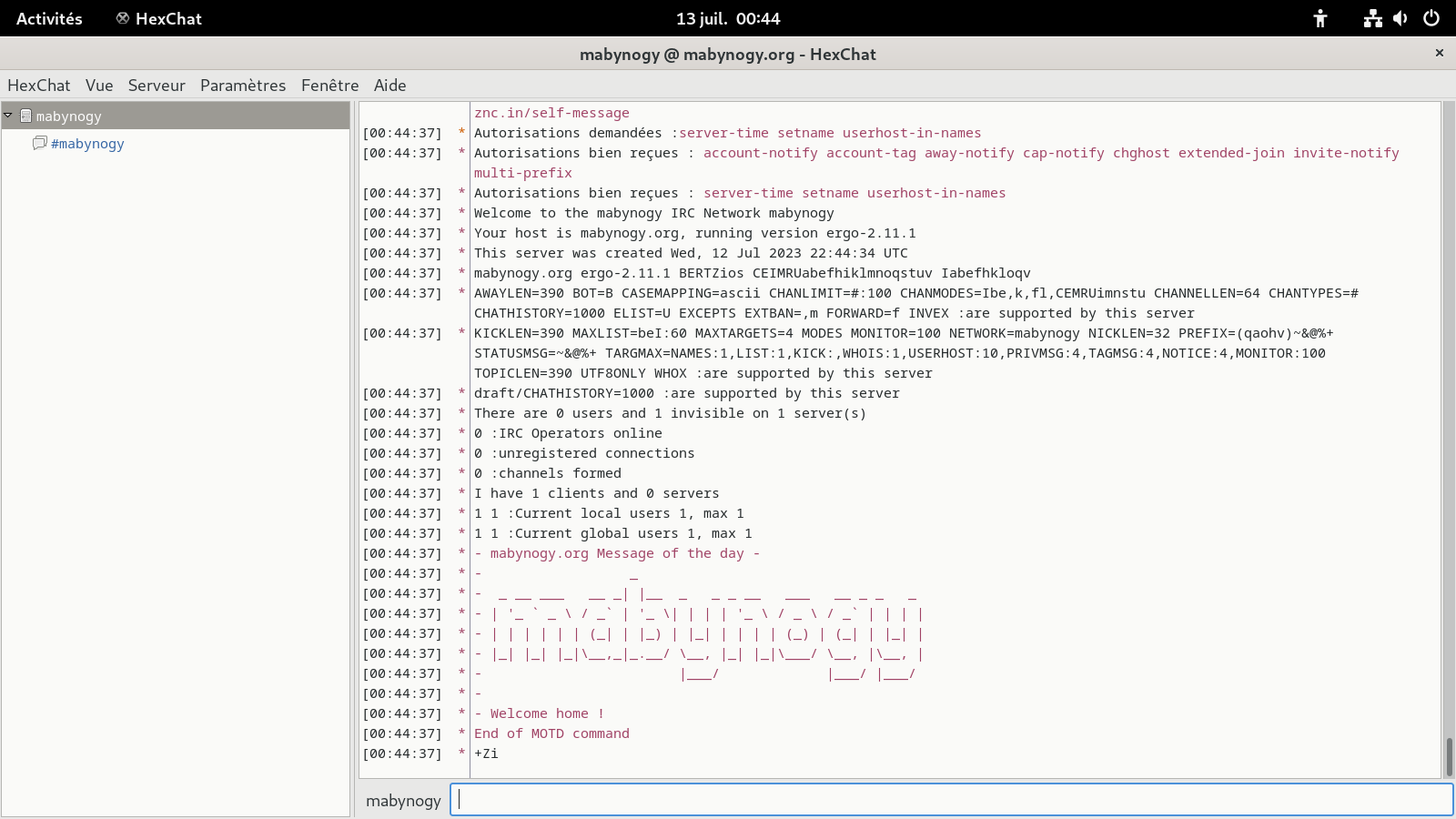Click the HexChat window title bar text

728,54
